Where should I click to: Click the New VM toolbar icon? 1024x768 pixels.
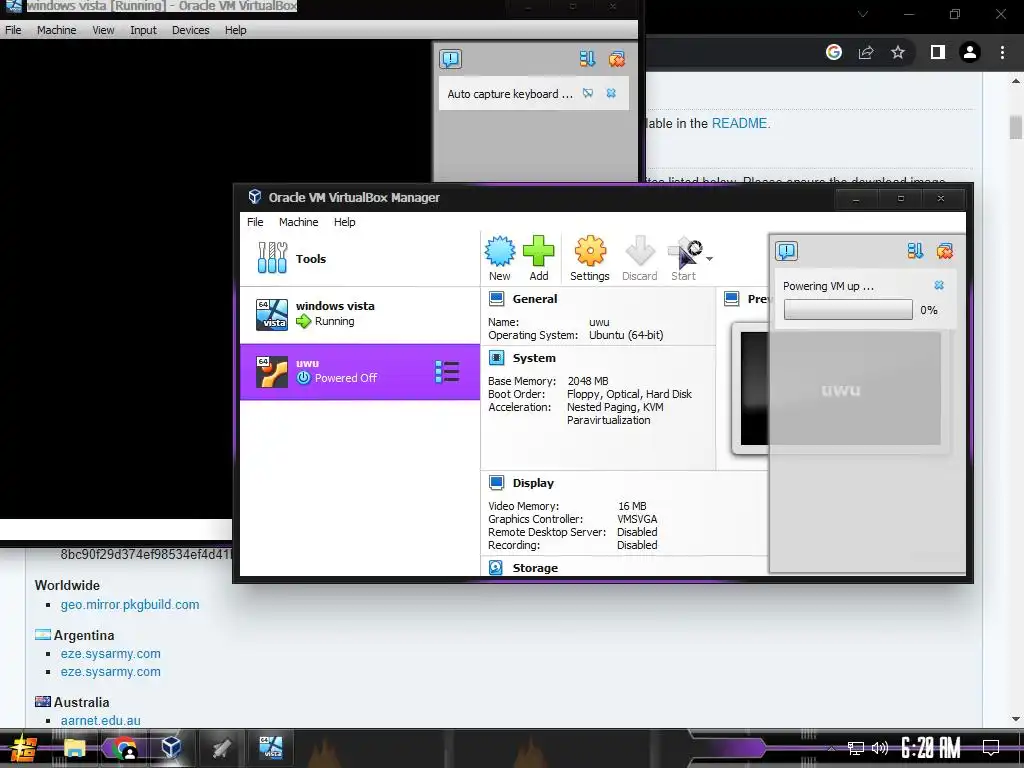500,259
